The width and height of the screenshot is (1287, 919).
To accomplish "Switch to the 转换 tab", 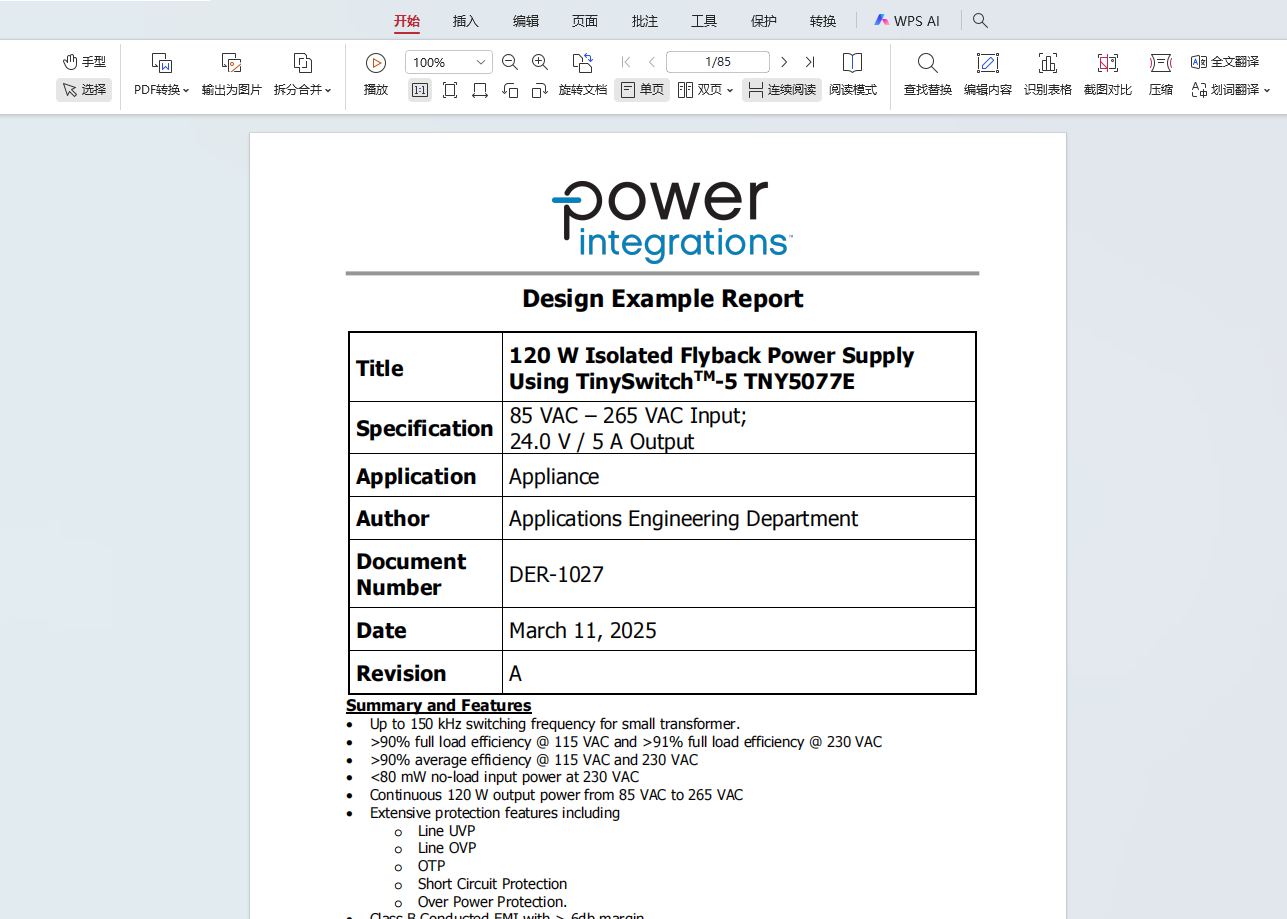I will point(823,21).
